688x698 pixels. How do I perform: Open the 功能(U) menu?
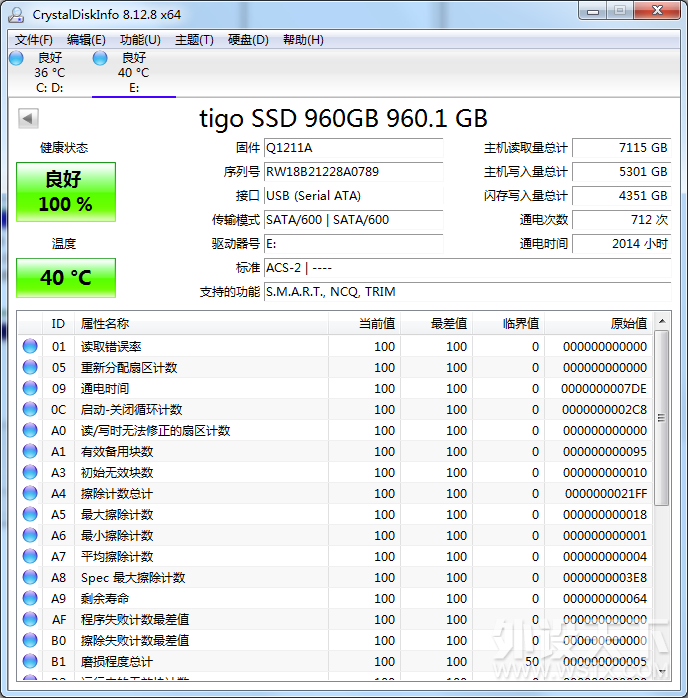[140, 40]
